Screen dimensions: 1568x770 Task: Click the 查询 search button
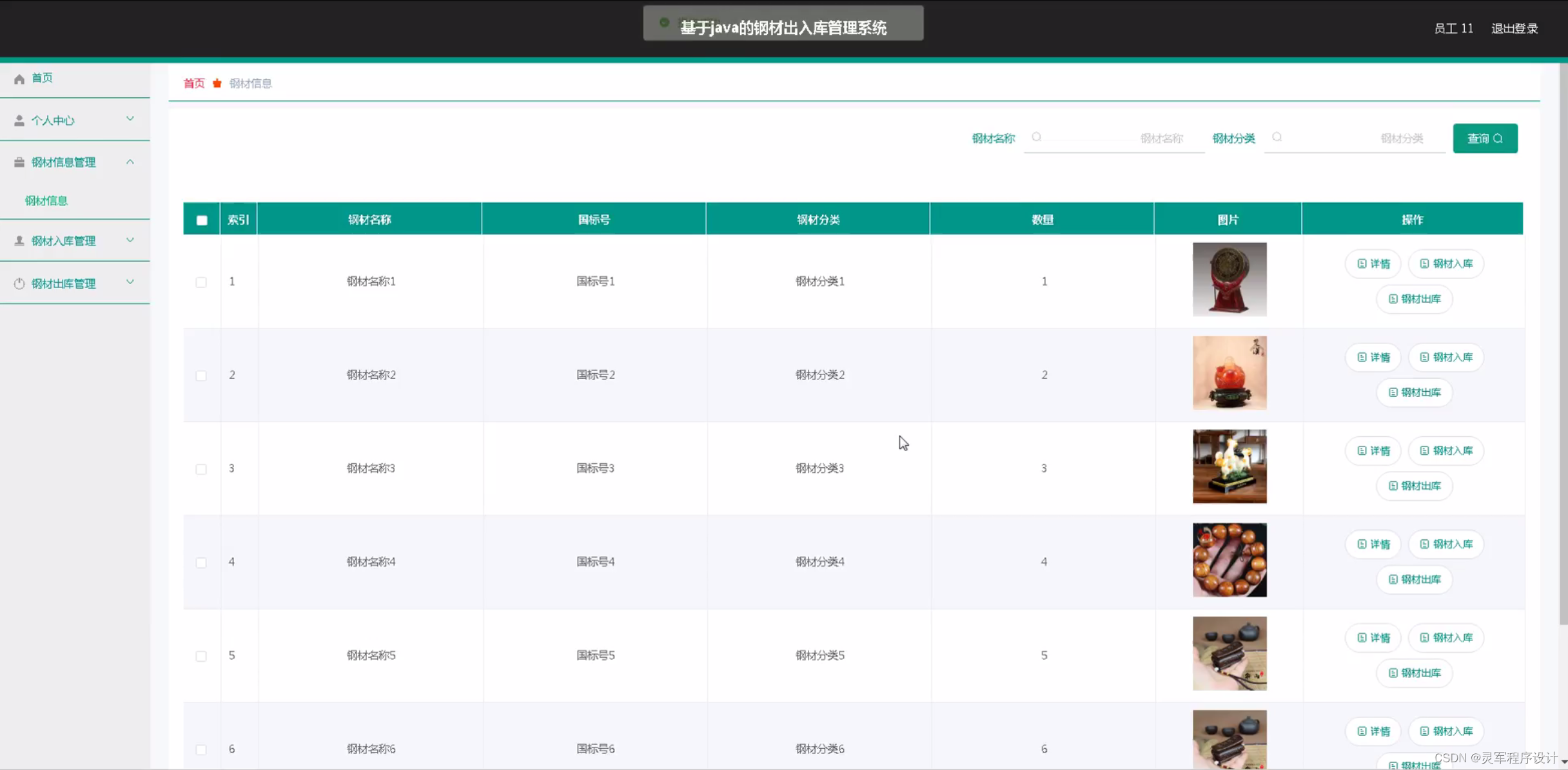pyautogui.click(x=1485, y=139)
